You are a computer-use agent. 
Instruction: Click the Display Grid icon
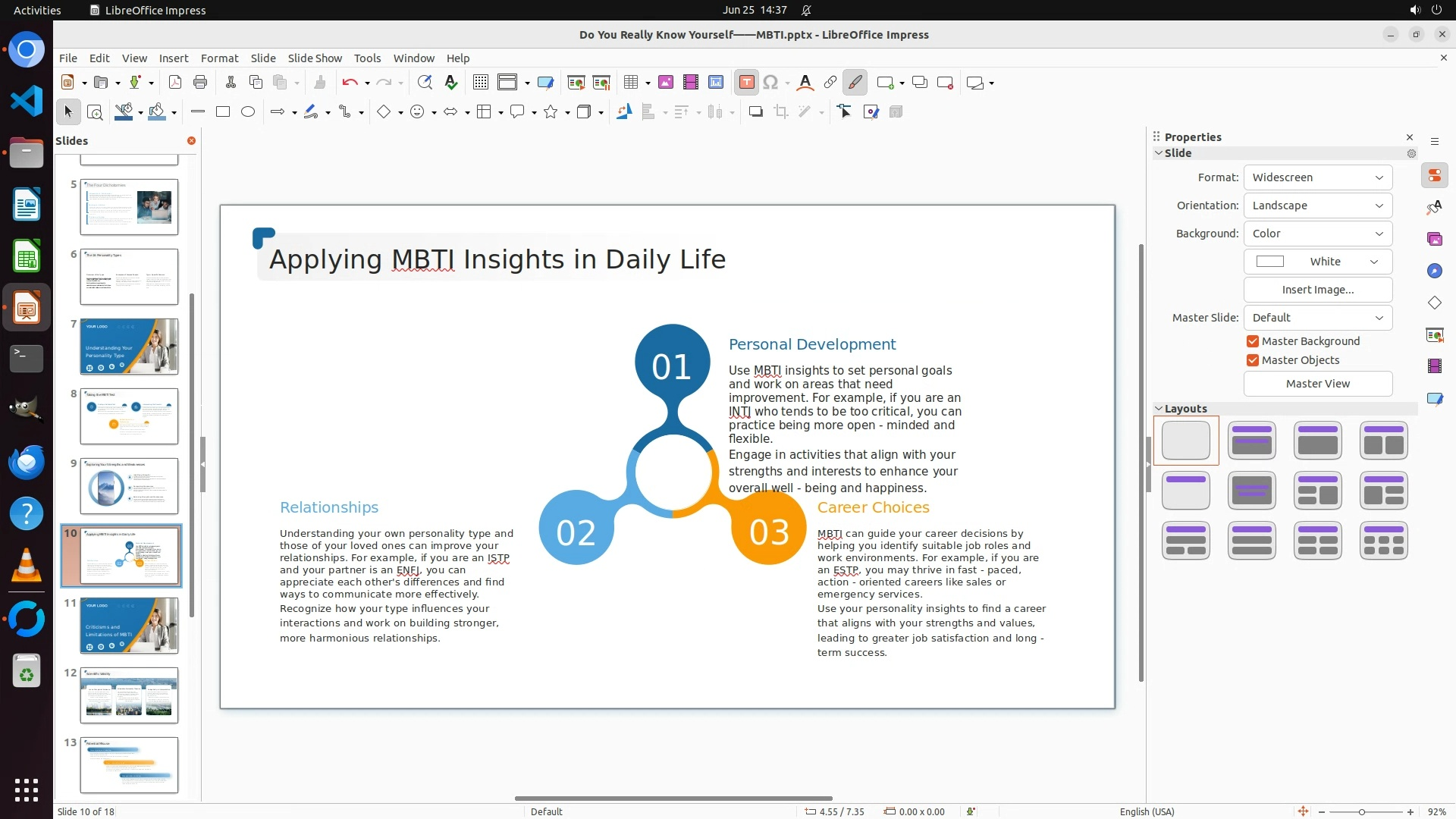coord(480,83)
